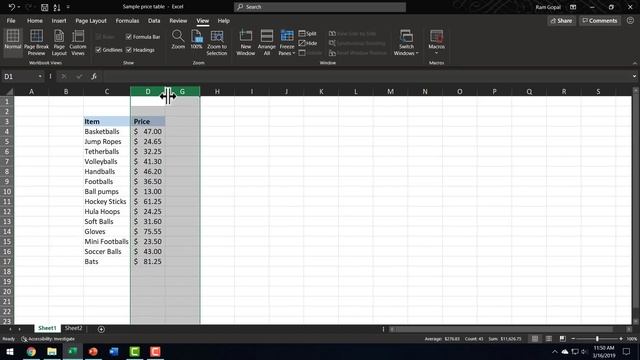640x360 pixels.
Task: Toggle the Headings checkbox
Action: 129,50
